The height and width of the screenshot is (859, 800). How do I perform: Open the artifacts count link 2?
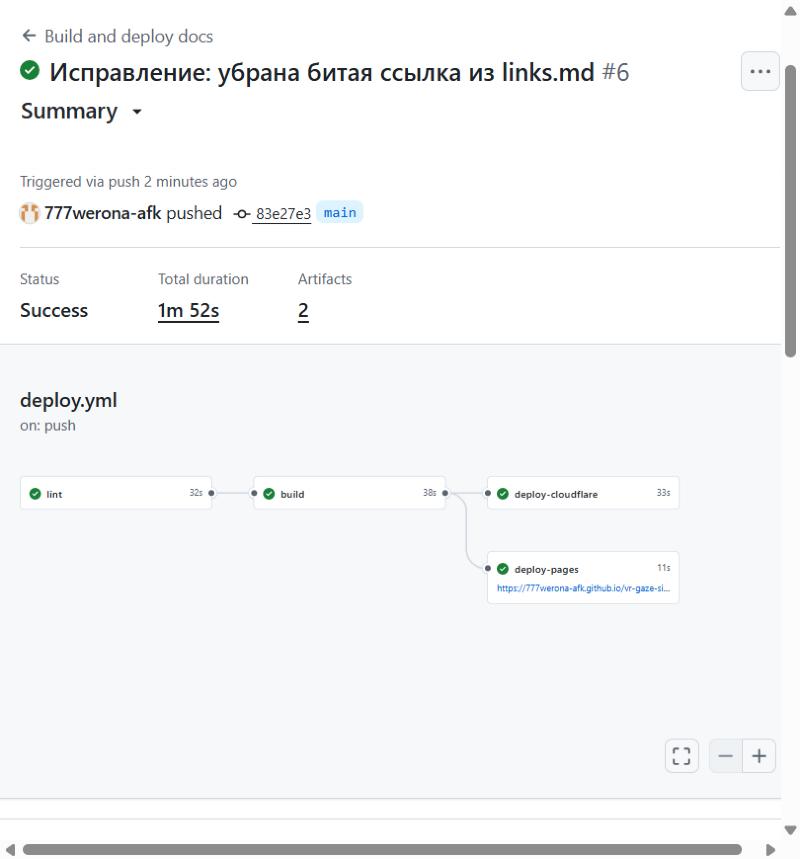(x=303, y=311)
